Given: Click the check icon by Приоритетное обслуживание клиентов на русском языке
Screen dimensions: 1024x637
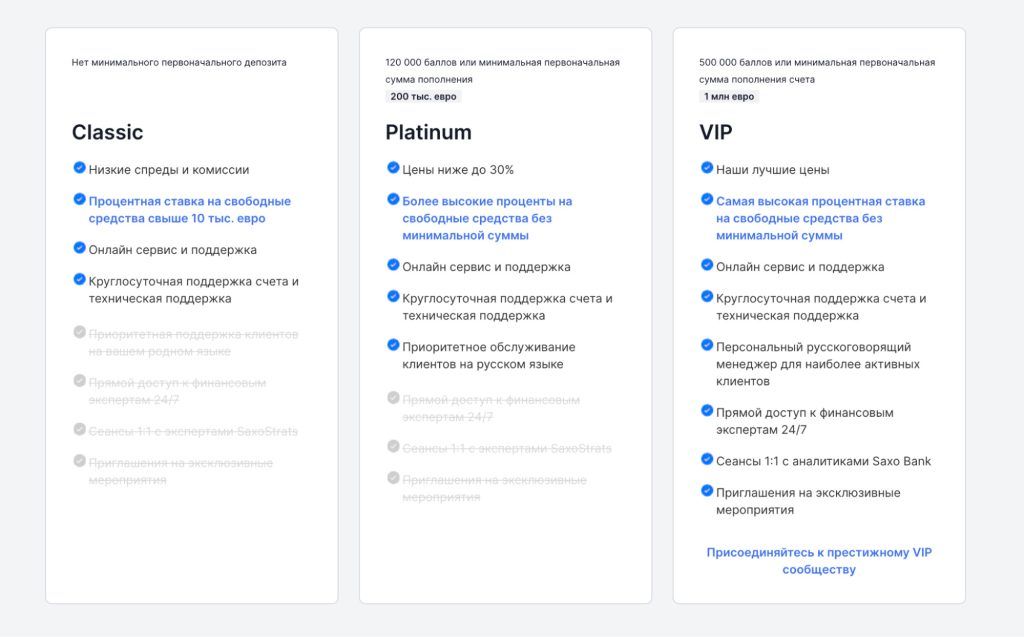Looking at the screenshot, I should [x=393, y=344].
